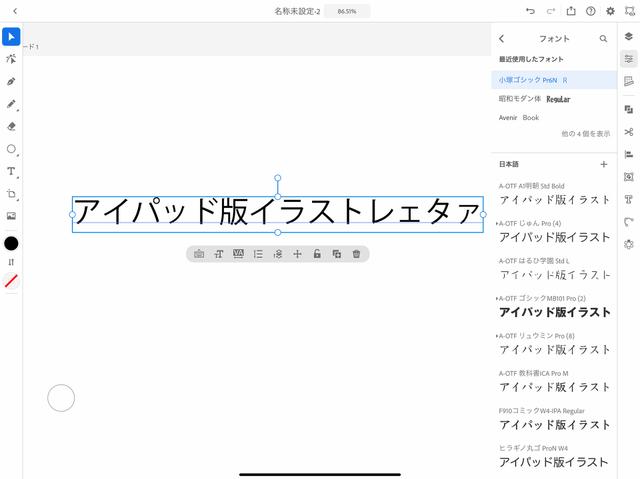Open font size in the context bar

pos(219,254)
